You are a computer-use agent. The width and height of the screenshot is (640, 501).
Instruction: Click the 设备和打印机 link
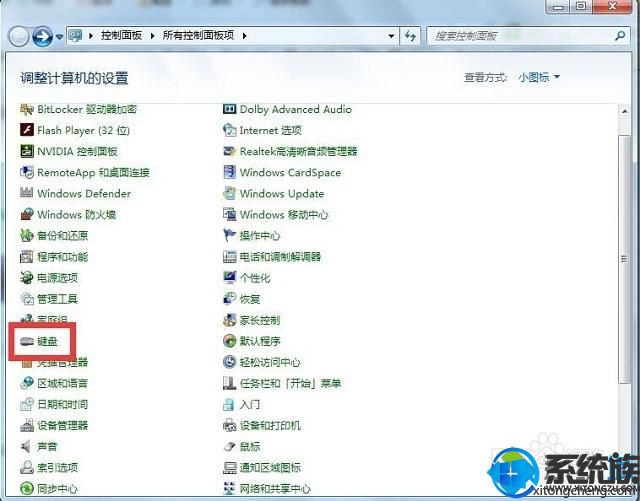click(x=270, y=425)
